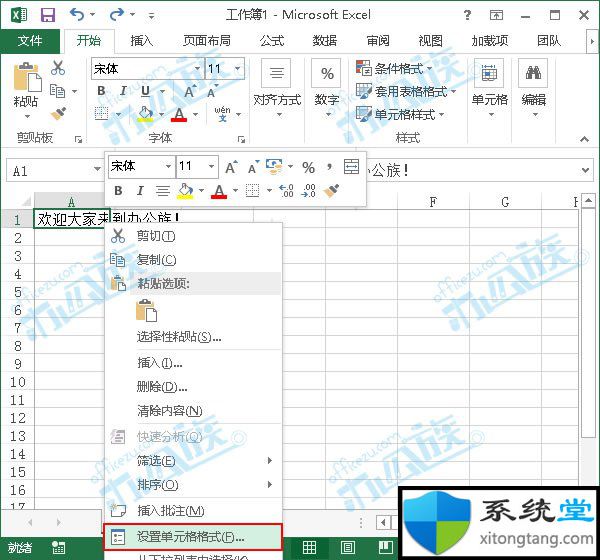
Task: Apply red font color in ribbon
Action: [179, 114]
